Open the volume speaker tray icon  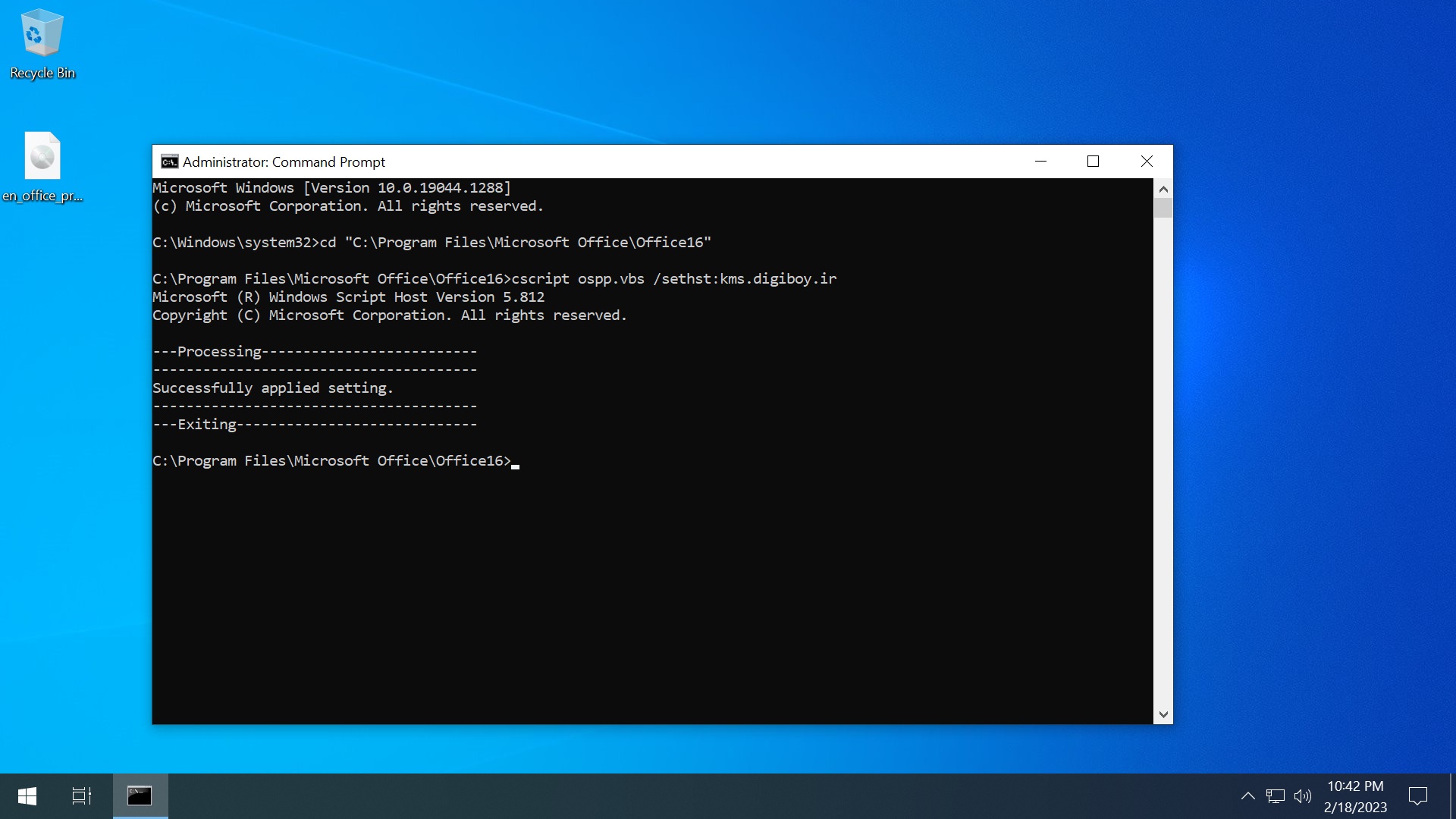(1302, 796)
